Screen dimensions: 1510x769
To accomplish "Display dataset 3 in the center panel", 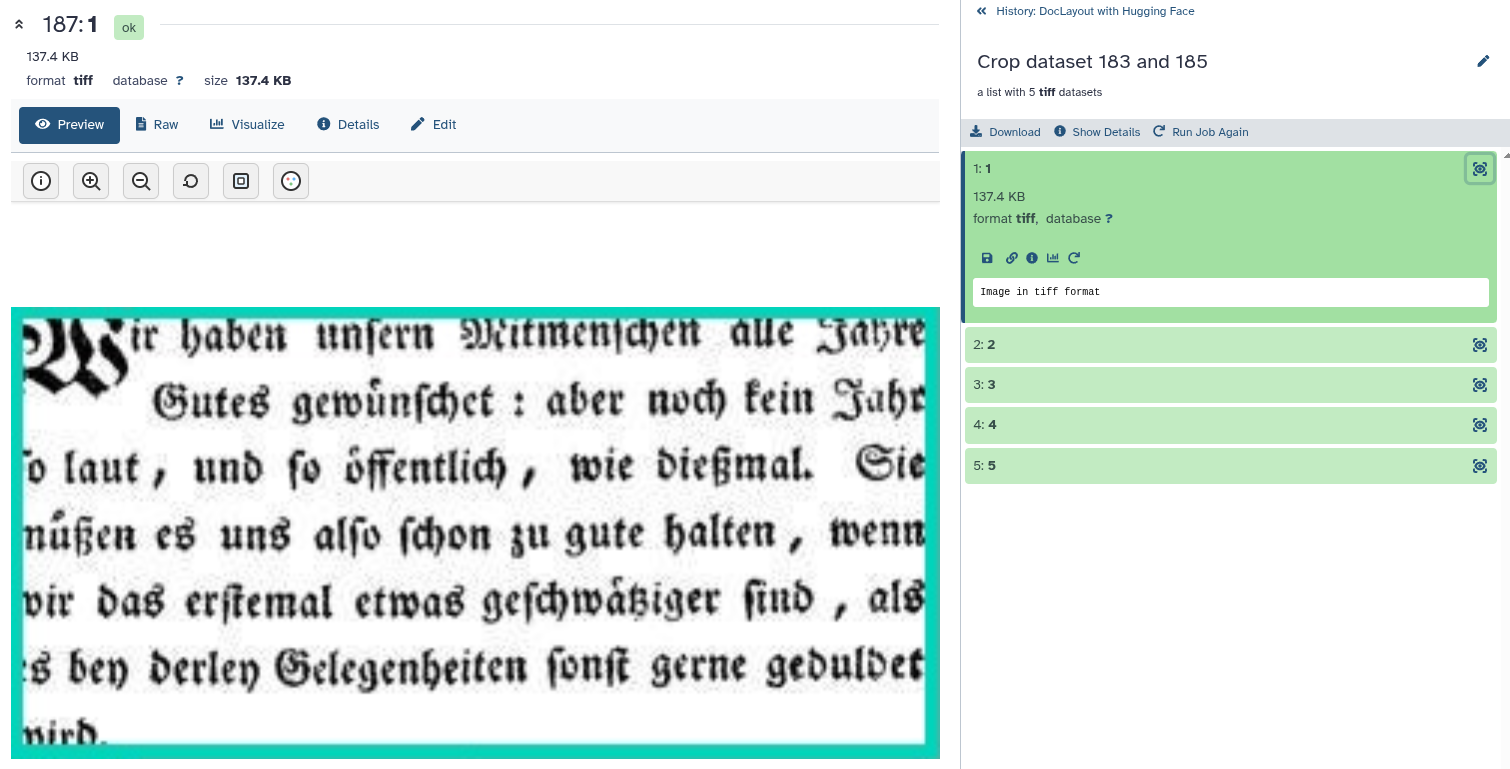I will click(x=1479, y=384).
